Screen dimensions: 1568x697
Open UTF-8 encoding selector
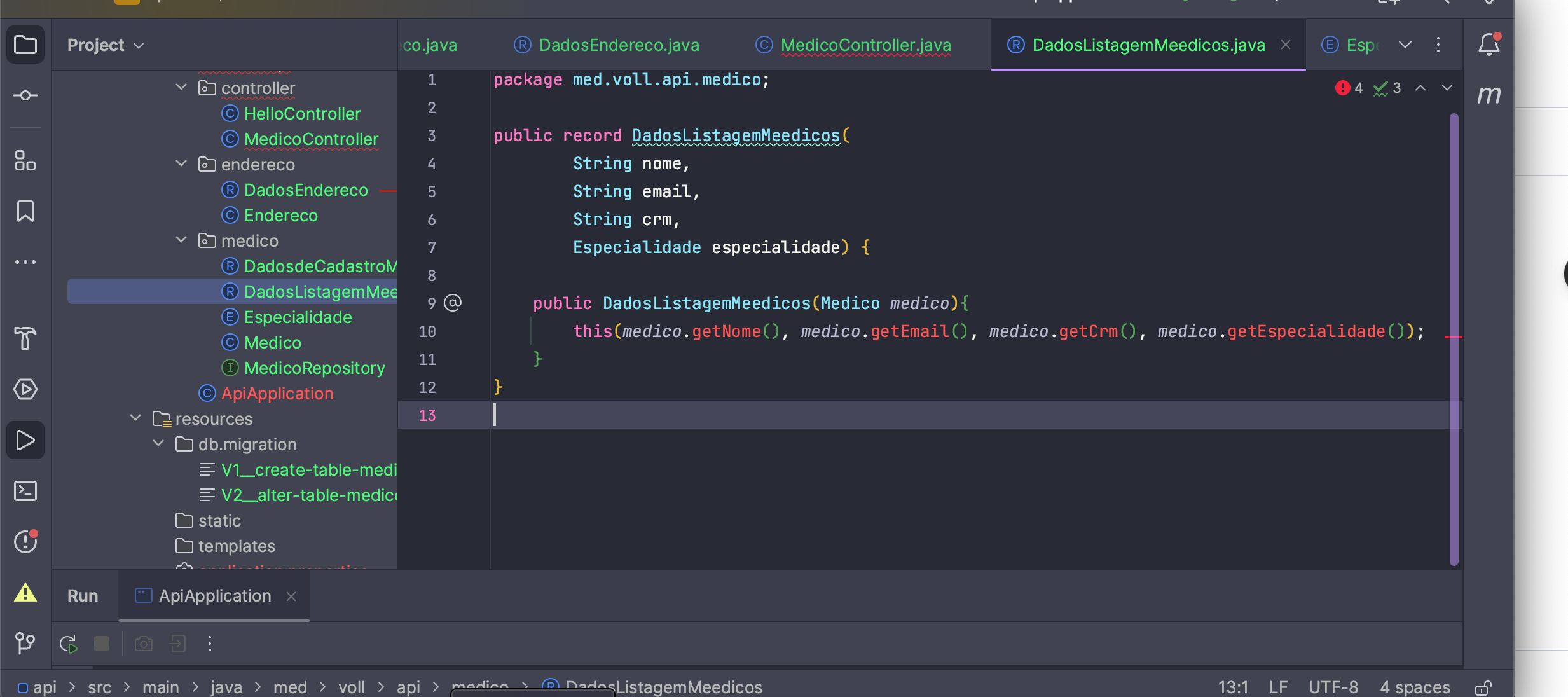1333,687
